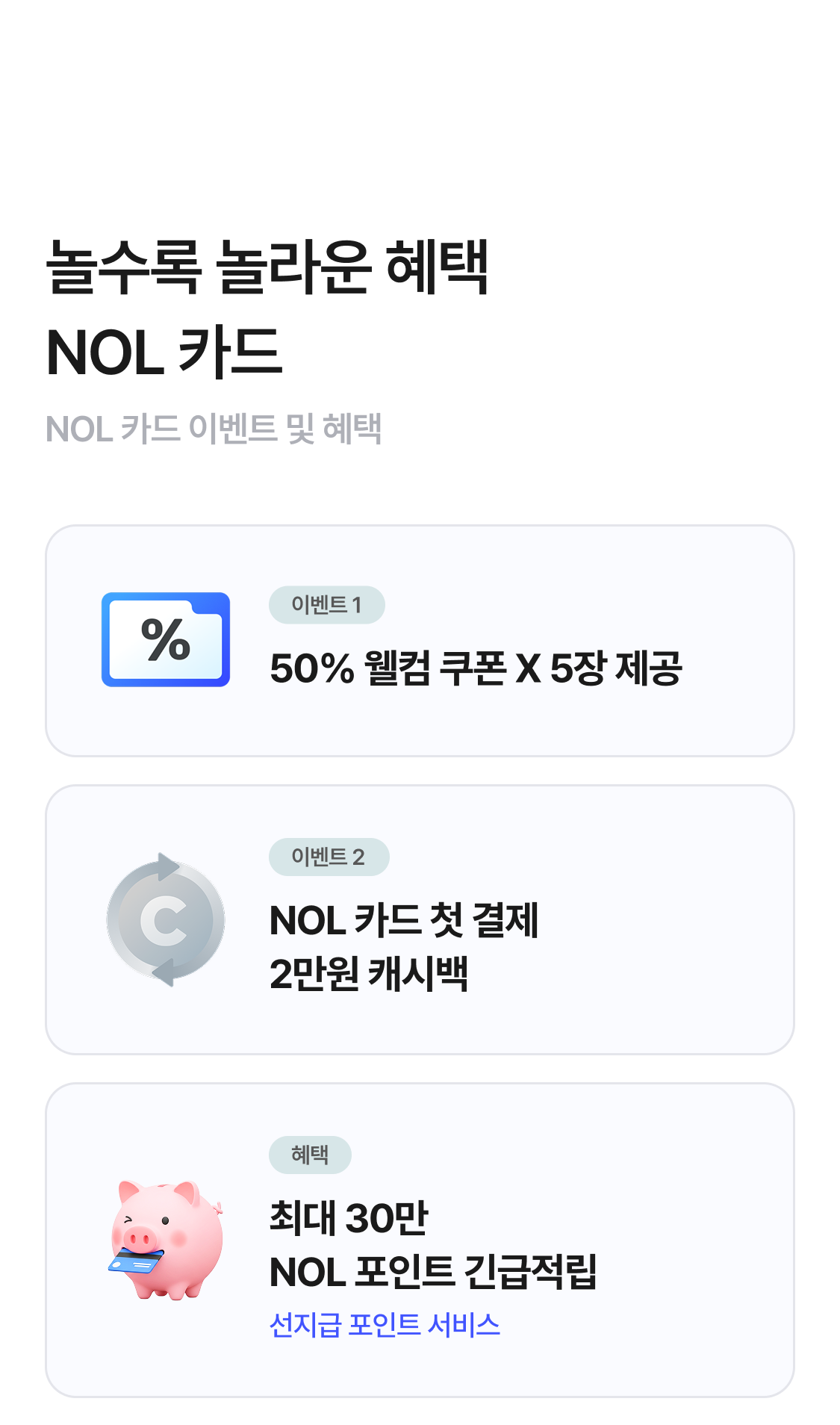Screen dimensions: 840x1425
Task: Click the blue percent coupon icon
Action: (x=166, y=639)
